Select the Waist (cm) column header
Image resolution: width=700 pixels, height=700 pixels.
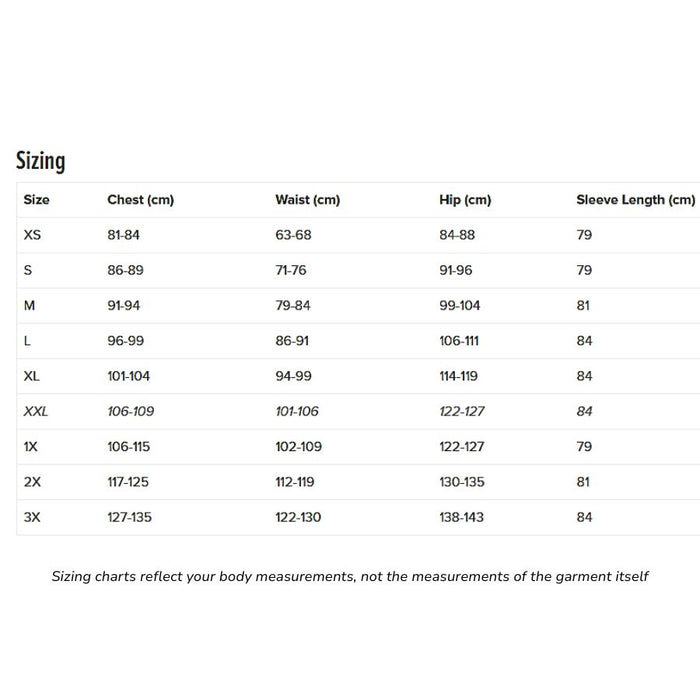click(307, 200)
